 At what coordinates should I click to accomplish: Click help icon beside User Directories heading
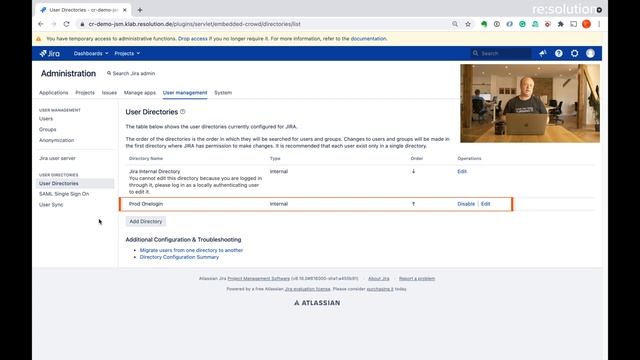(182, 111)
